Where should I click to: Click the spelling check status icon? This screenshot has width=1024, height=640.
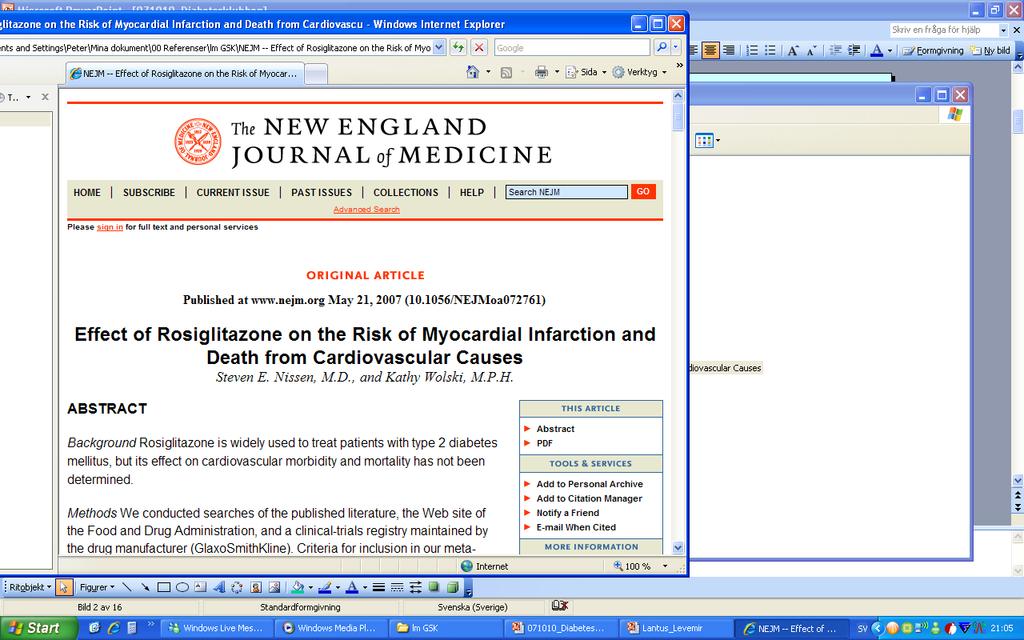(560, 606)
